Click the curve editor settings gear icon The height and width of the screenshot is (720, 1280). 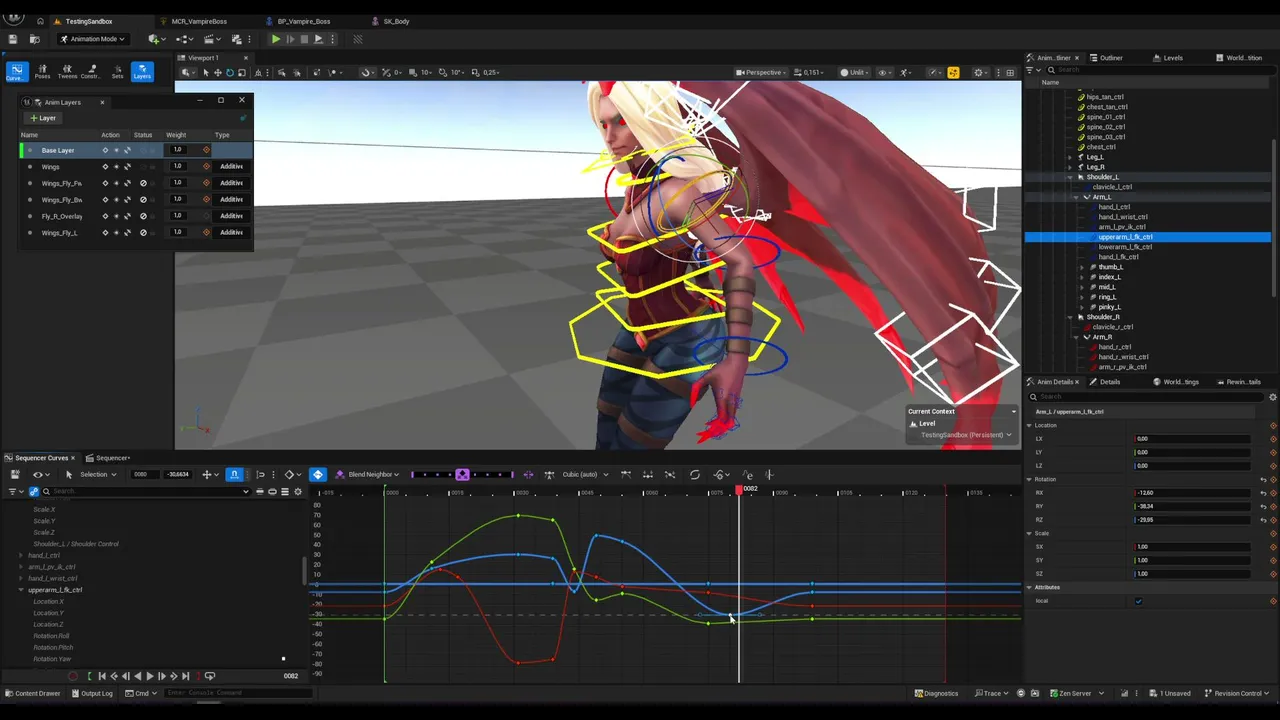298,491
